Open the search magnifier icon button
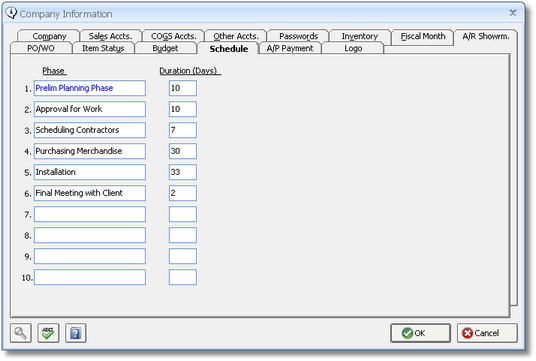536x361 pixels. click(x=21, y=333)
